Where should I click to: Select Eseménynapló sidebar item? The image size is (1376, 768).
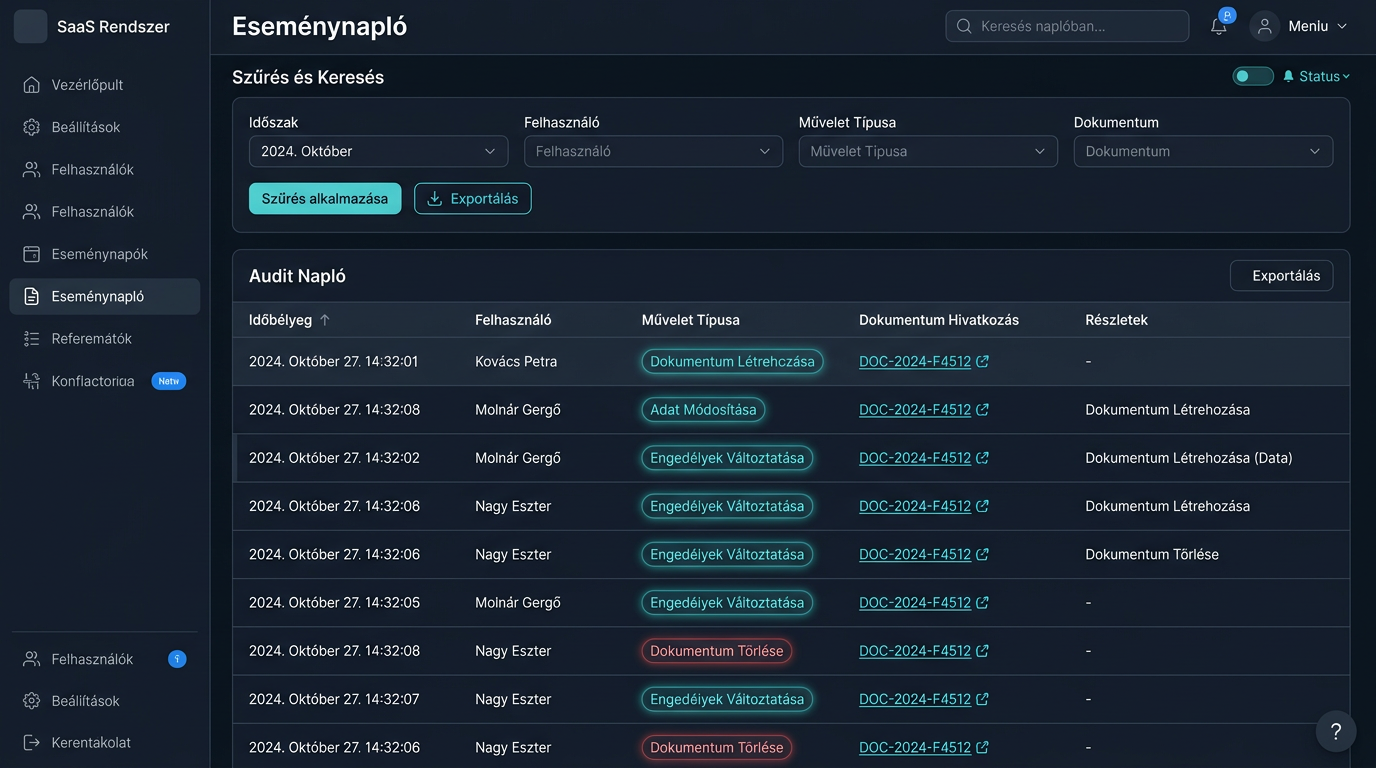click(105, 296)
